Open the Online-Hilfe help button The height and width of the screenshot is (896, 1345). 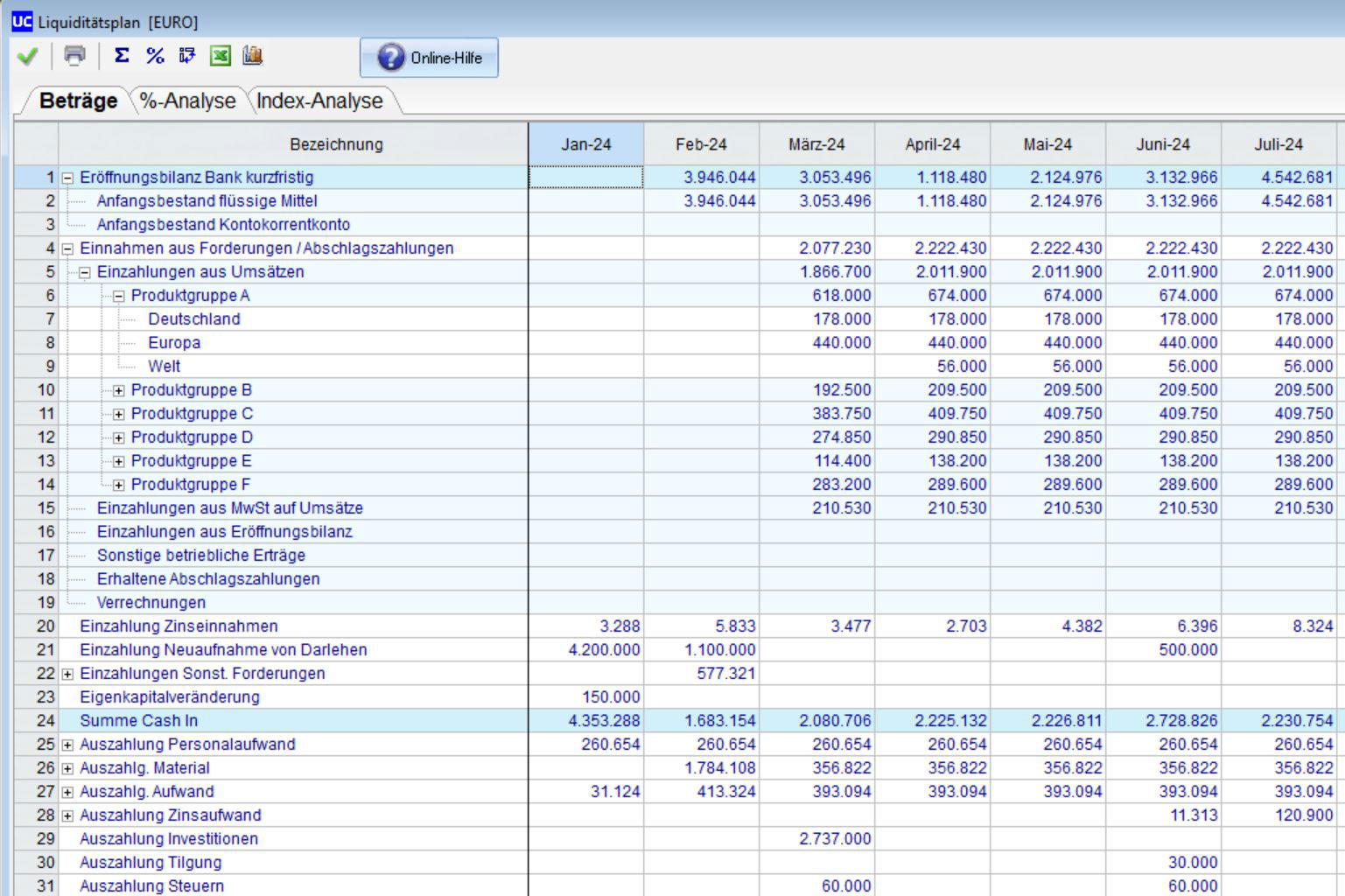coord(429,58)
